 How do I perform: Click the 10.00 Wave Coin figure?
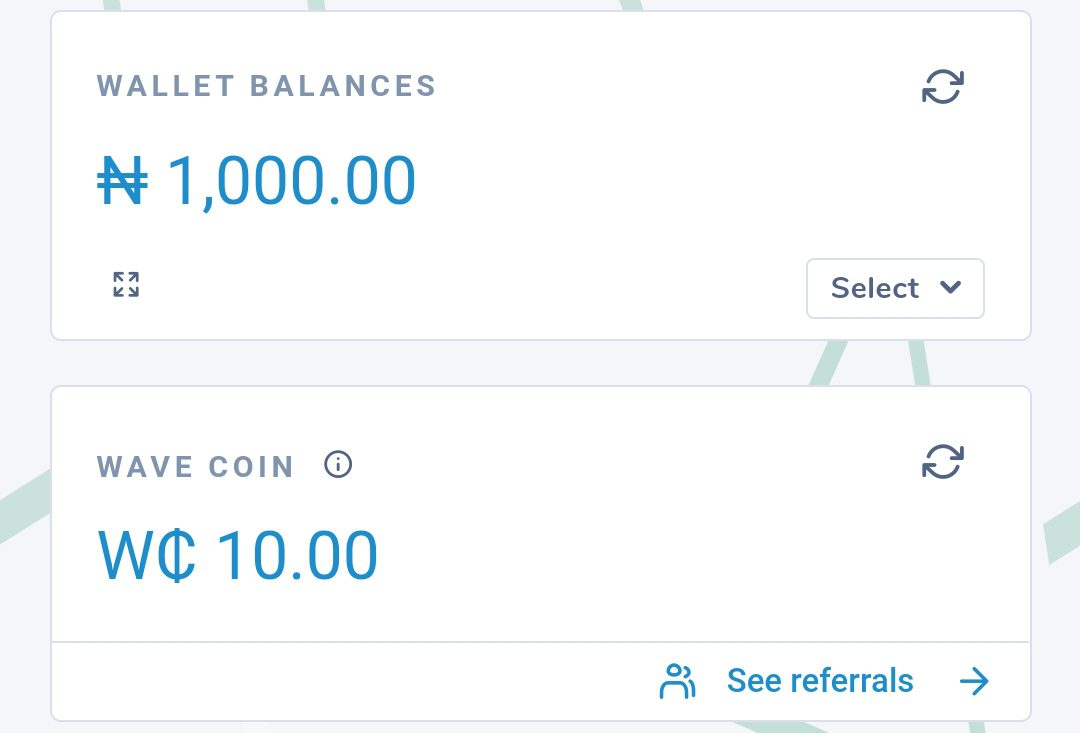[297, 556]
